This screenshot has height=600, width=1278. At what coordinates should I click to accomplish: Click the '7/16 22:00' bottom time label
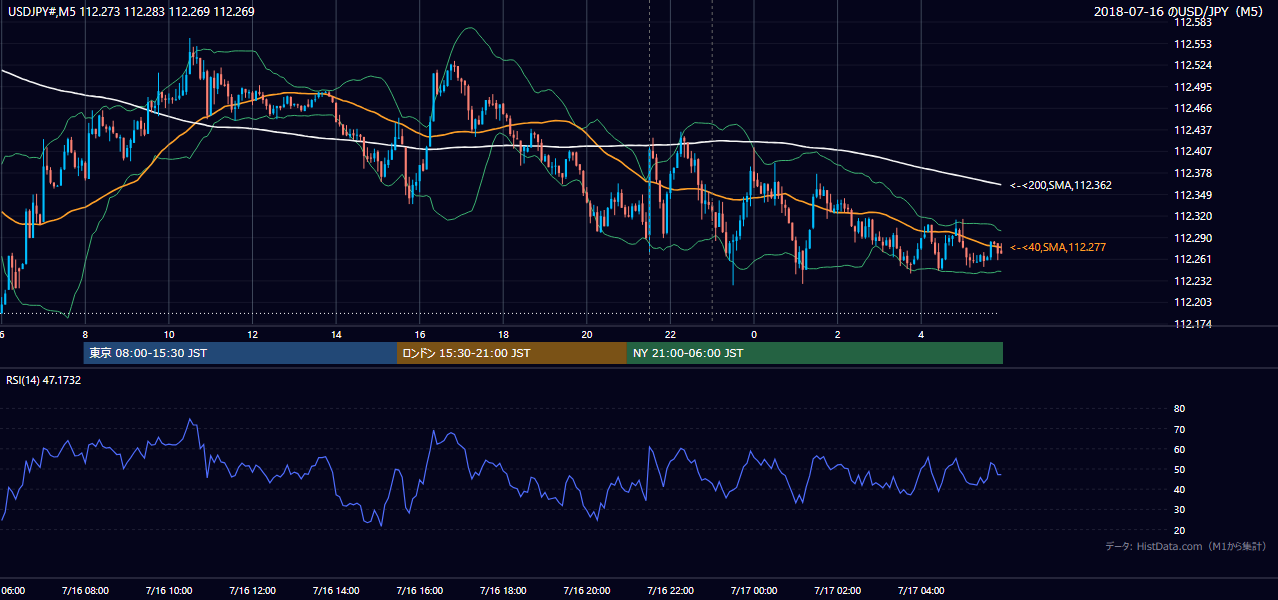[x=670, y=590]
